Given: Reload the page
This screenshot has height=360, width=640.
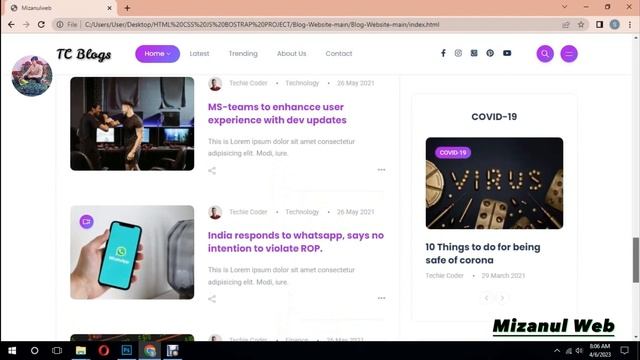Looking at the screenshot, I should [41, 24].
